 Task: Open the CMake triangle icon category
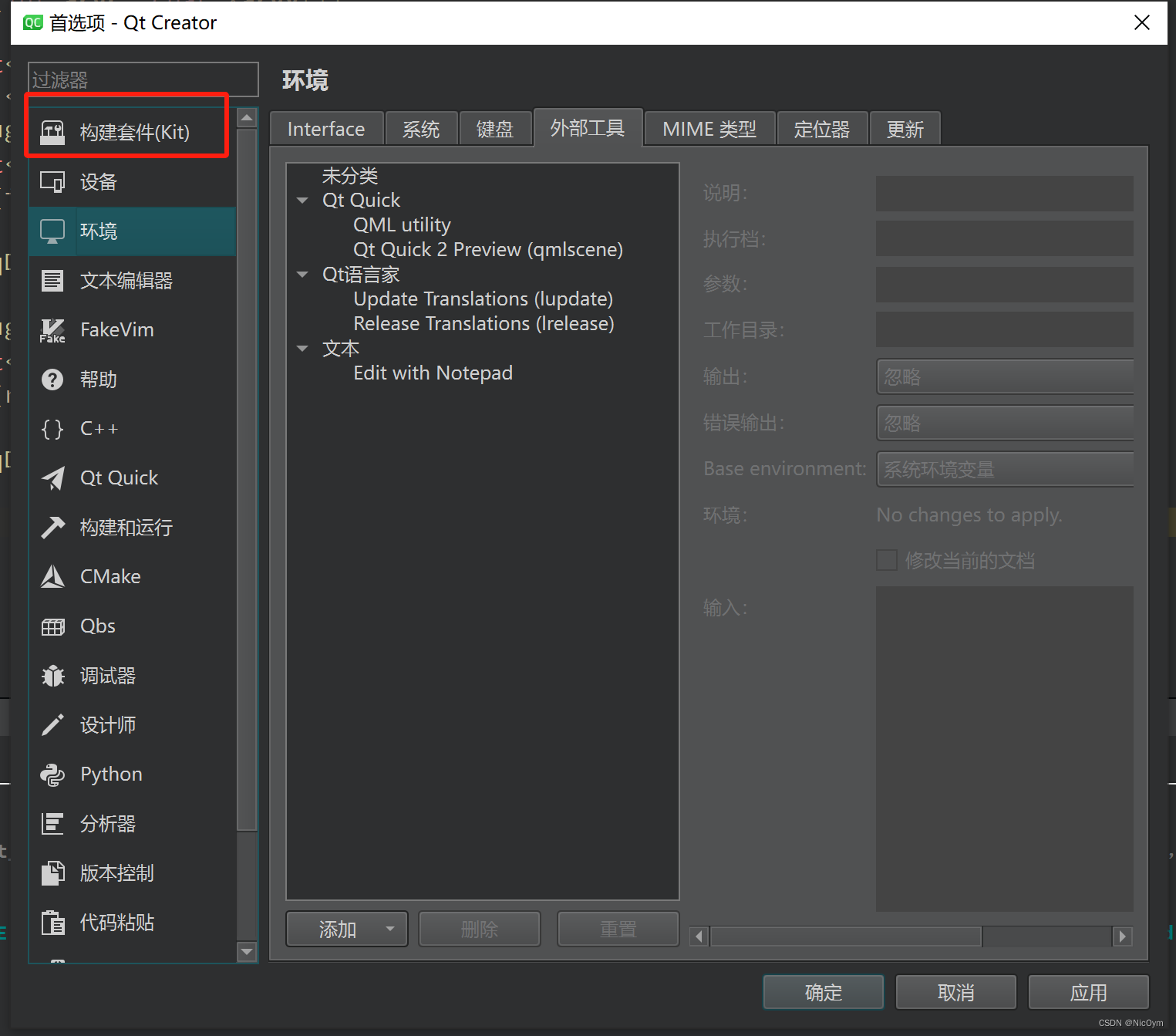pos(52,577)
